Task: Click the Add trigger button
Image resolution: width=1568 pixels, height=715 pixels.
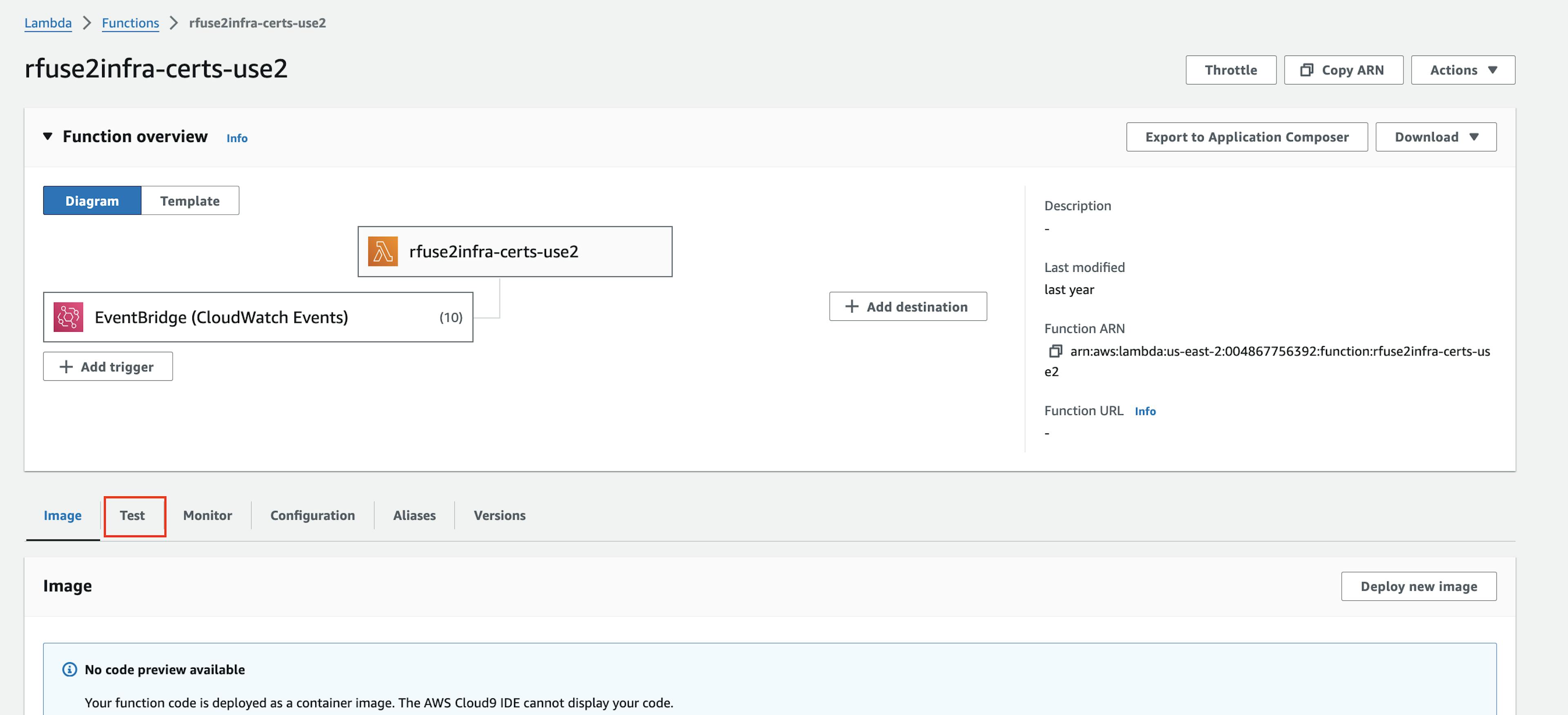Action: (108, 366)
